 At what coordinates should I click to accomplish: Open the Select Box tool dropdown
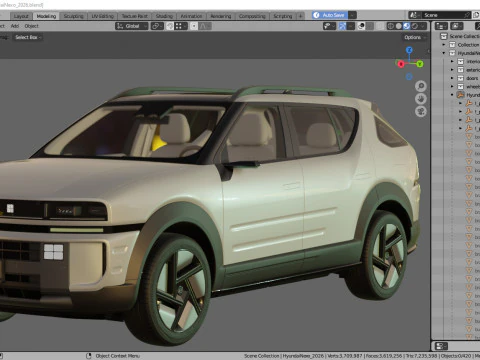click(x=28, y=37)
